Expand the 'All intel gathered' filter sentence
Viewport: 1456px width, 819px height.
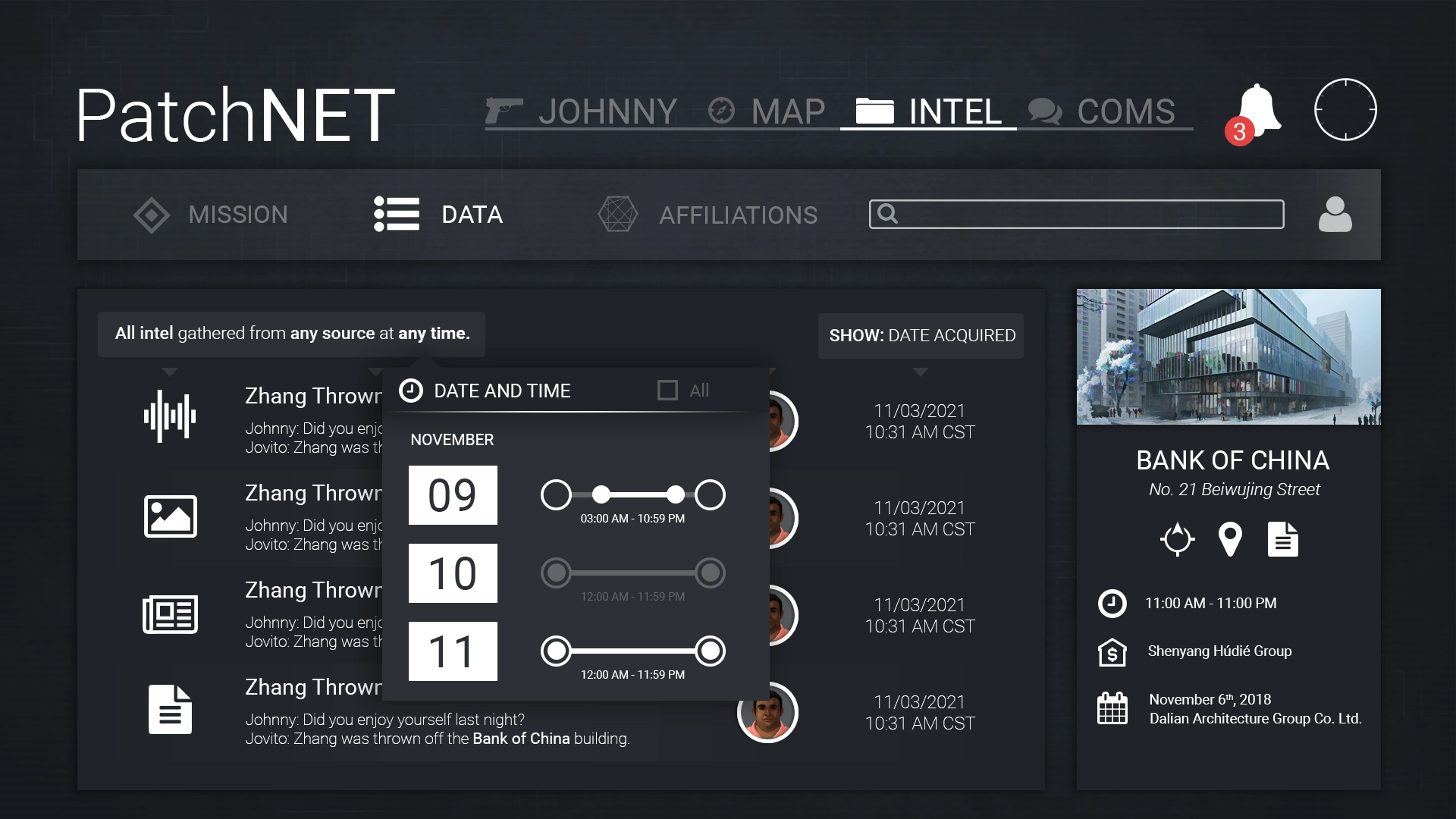point(292,334)
